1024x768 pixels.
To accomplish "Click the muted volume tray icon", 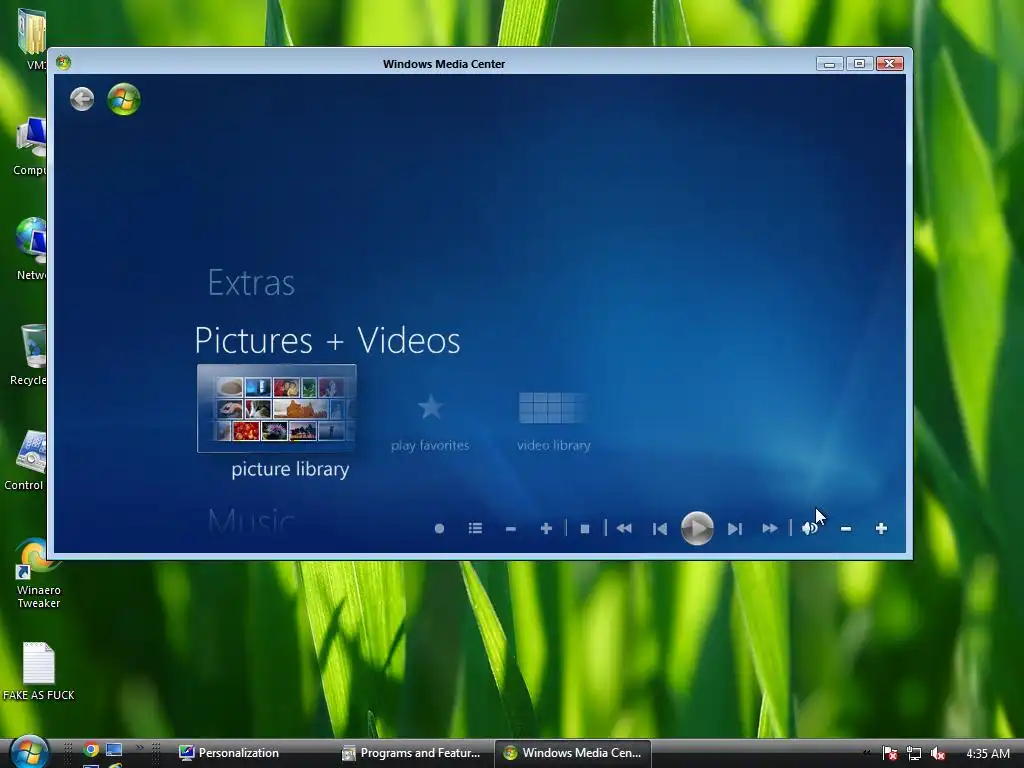I will (x=938, y=754).
